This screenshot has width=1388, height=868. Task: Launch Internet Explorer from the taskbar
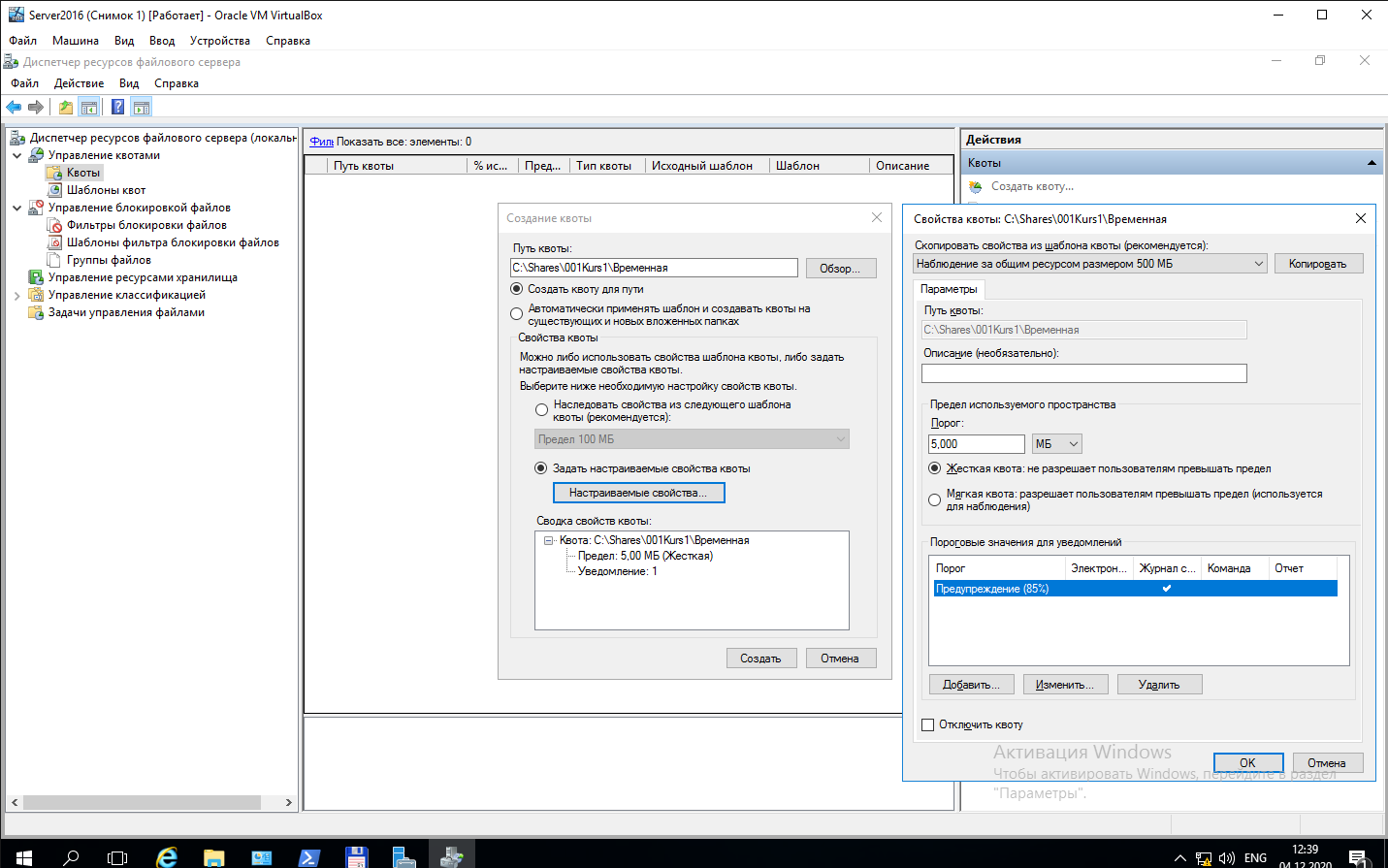tap(167, 857)
